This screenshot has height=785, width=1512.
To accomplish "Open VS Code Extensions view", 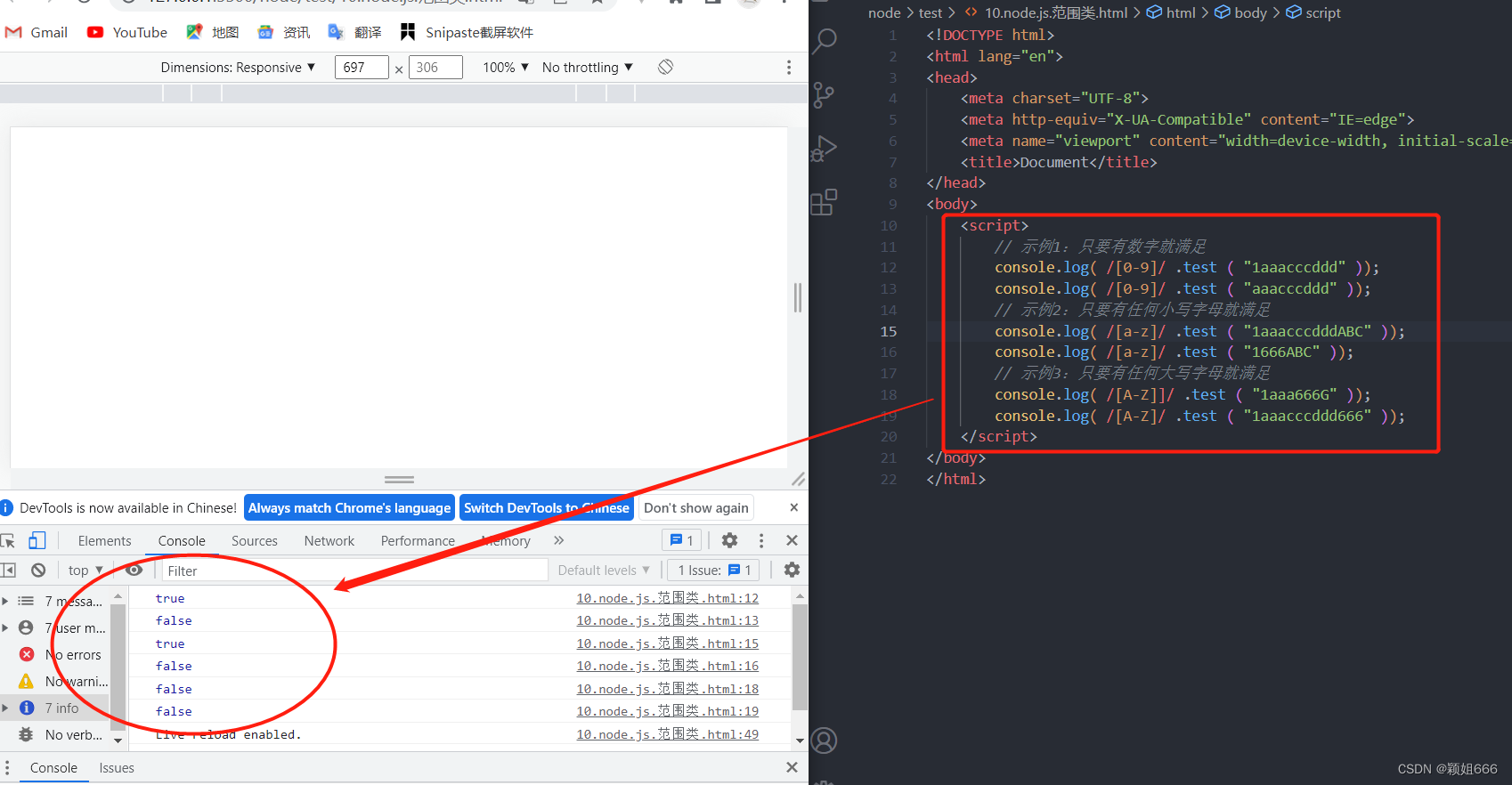I will 825,202.
